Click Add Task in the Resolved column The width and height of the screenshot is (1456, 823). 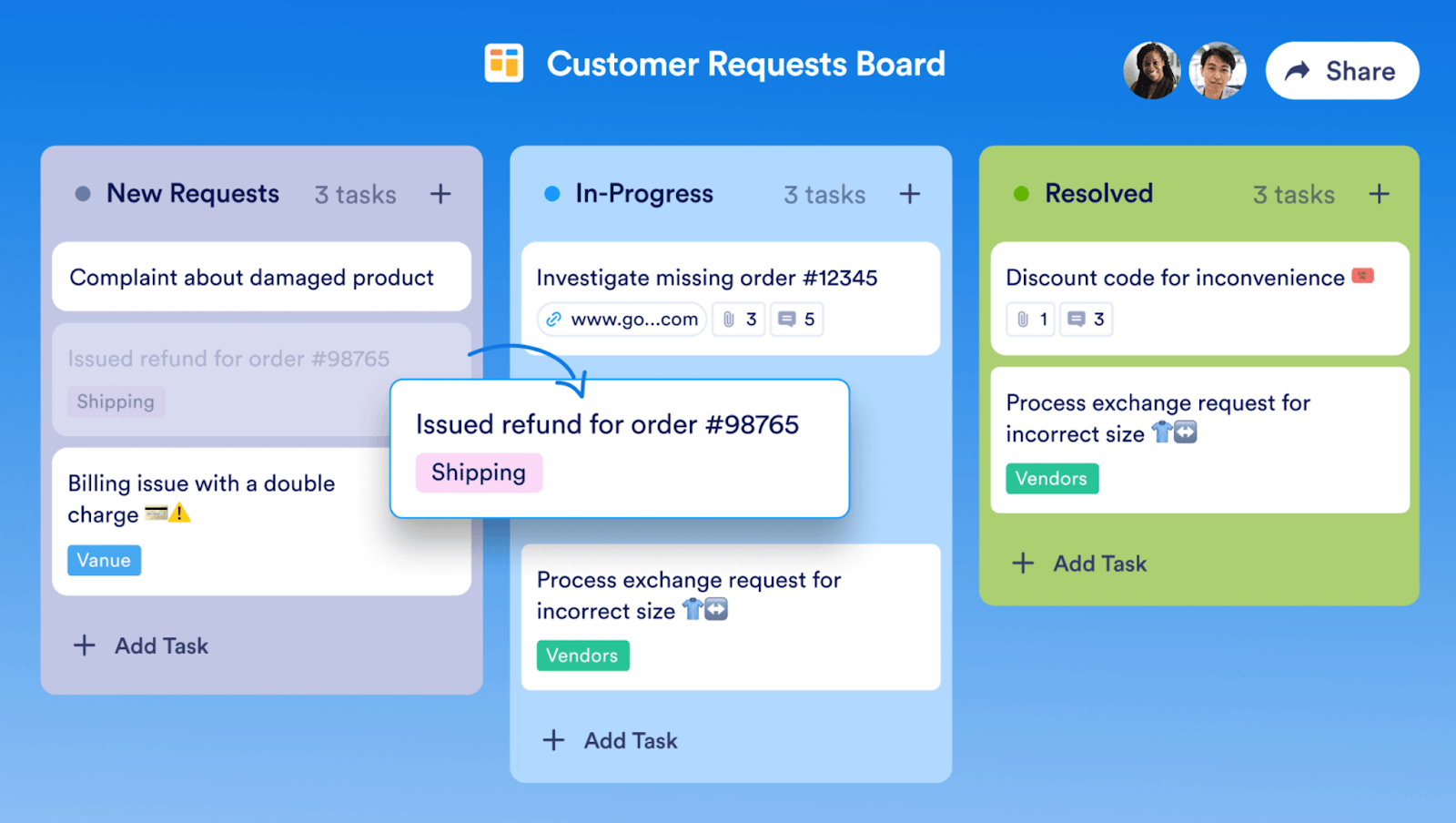1078,563
